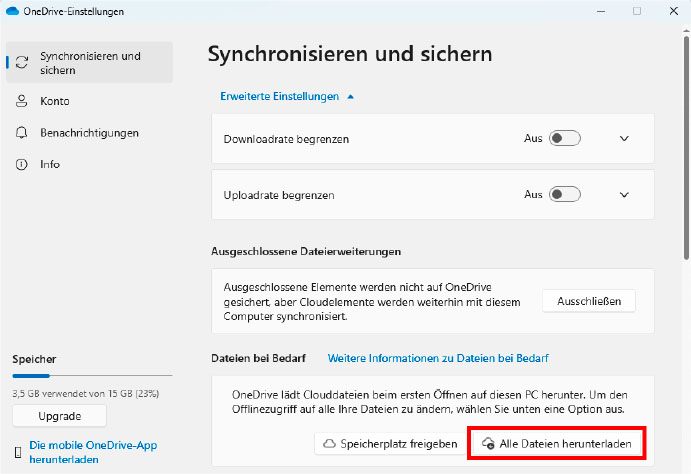
Task: Open Die mobile OneDrive-App herunterladen link
Action: (93, 452)
